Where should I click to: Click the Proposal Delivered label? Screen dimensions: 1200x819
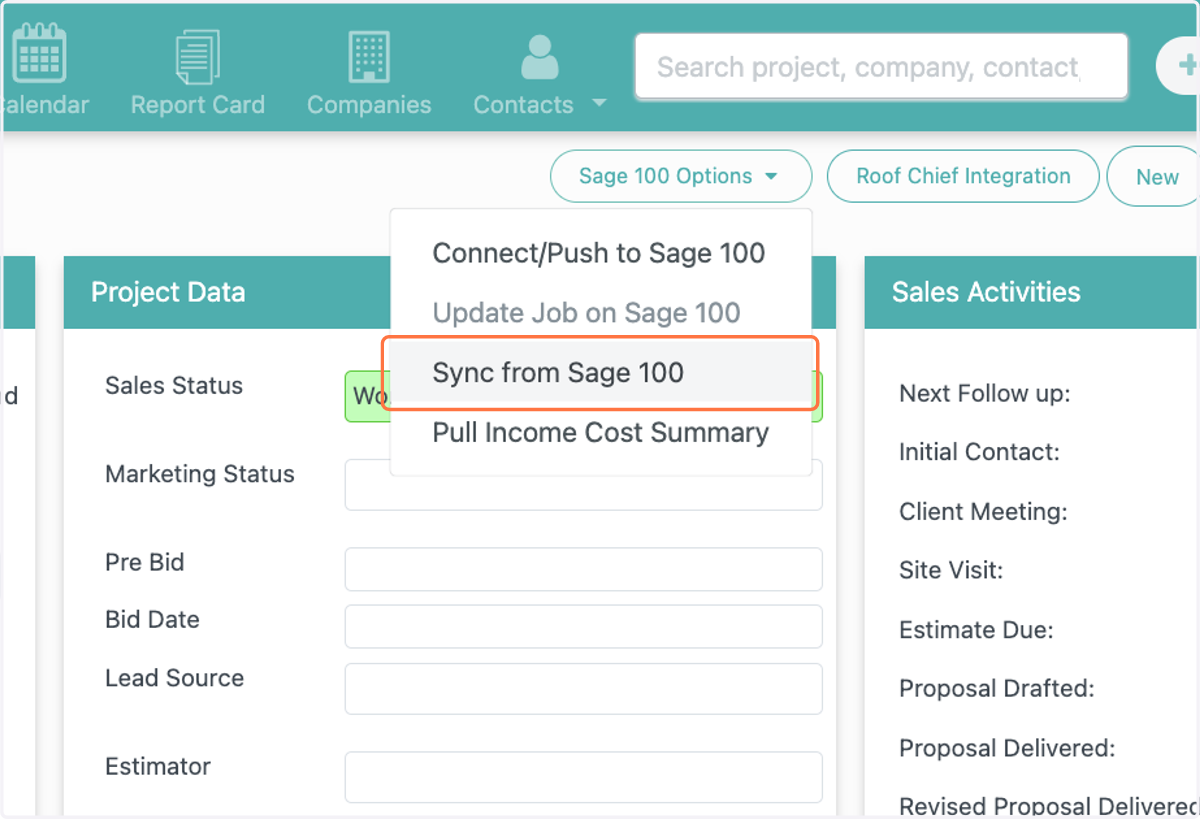(x=1007, y=748)
